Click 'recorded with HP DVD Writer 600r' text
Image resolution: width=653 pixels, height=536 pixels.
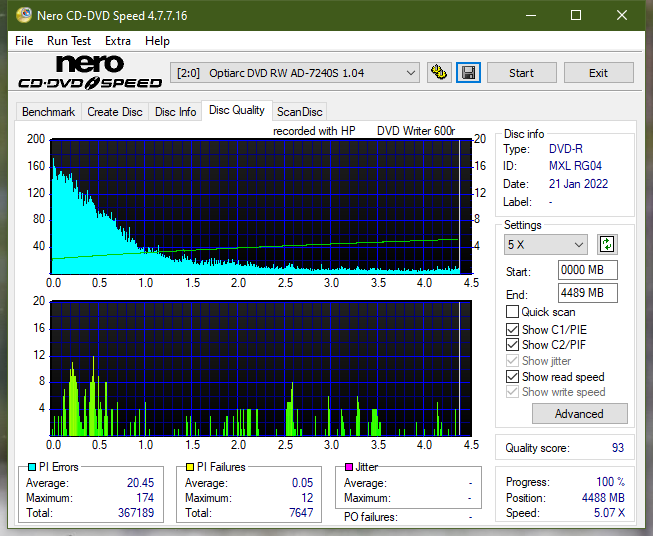click(364, 131)
